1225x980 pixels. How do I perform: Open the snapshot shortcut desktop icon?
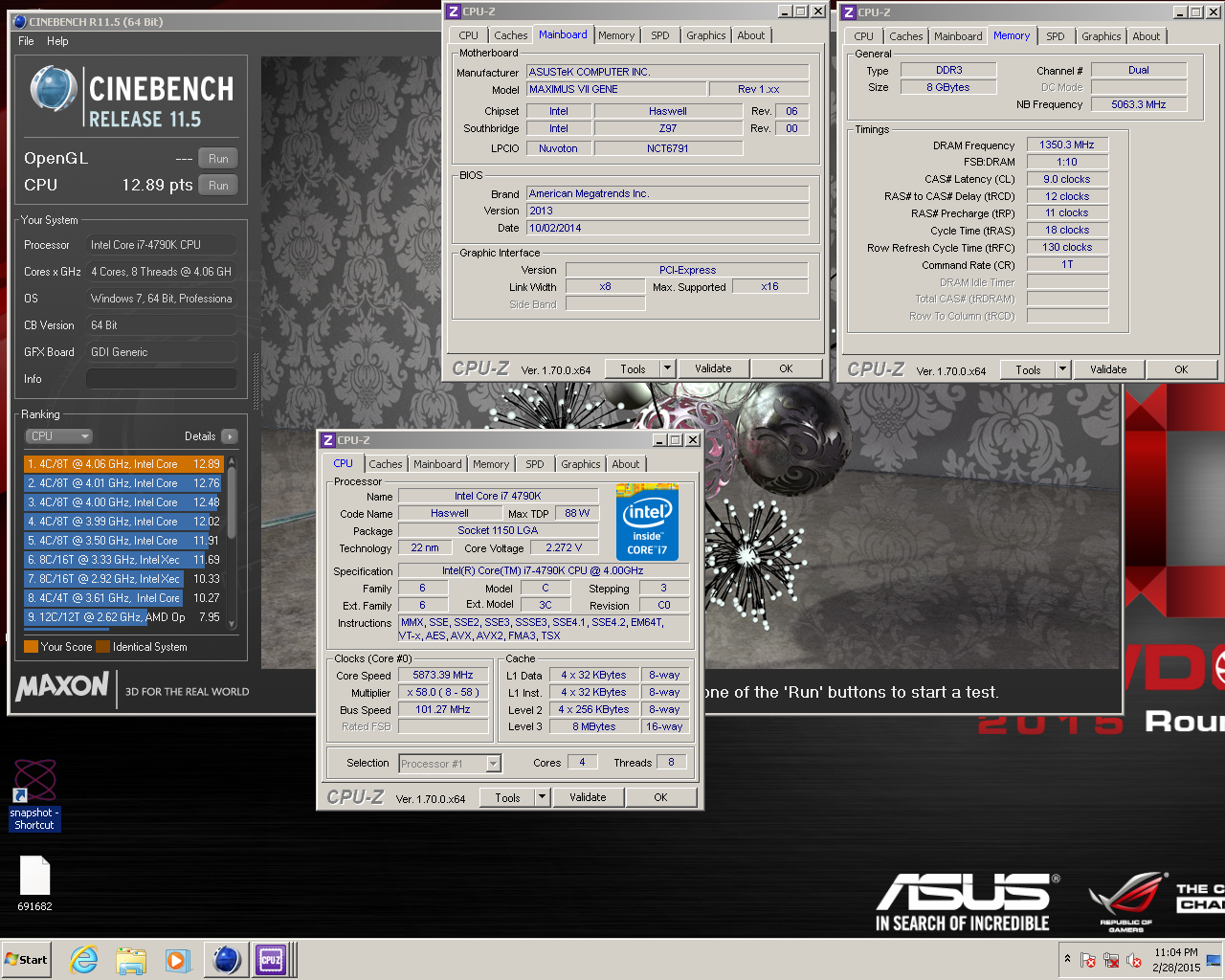[34, 795]
